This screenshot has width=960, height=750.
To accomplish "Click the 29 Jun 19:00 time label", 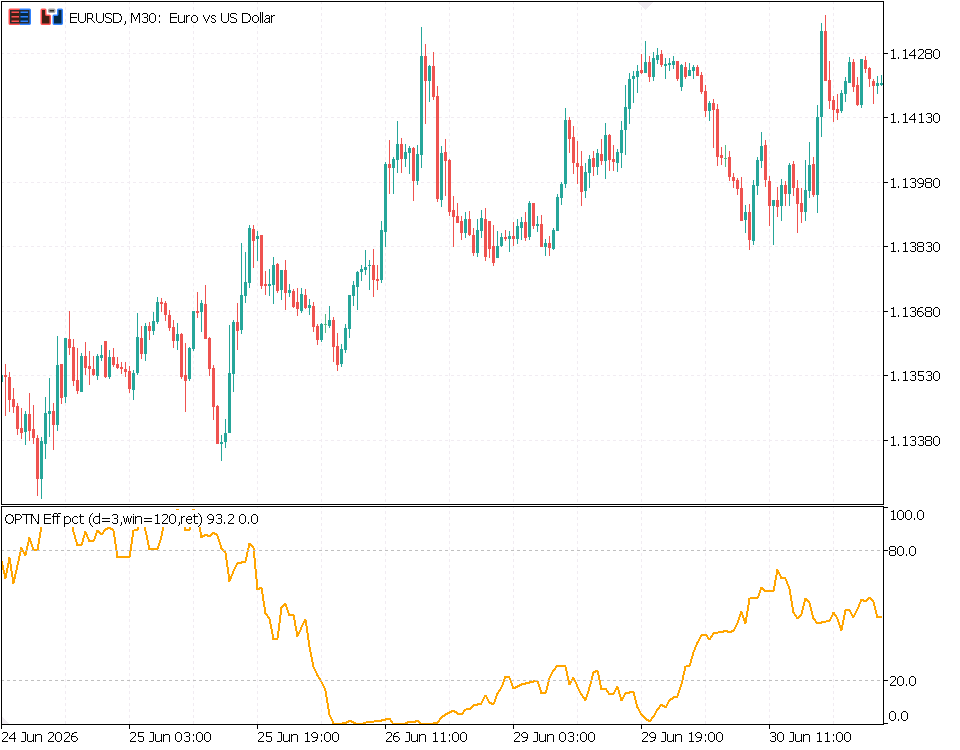I will tap(682, 737).
